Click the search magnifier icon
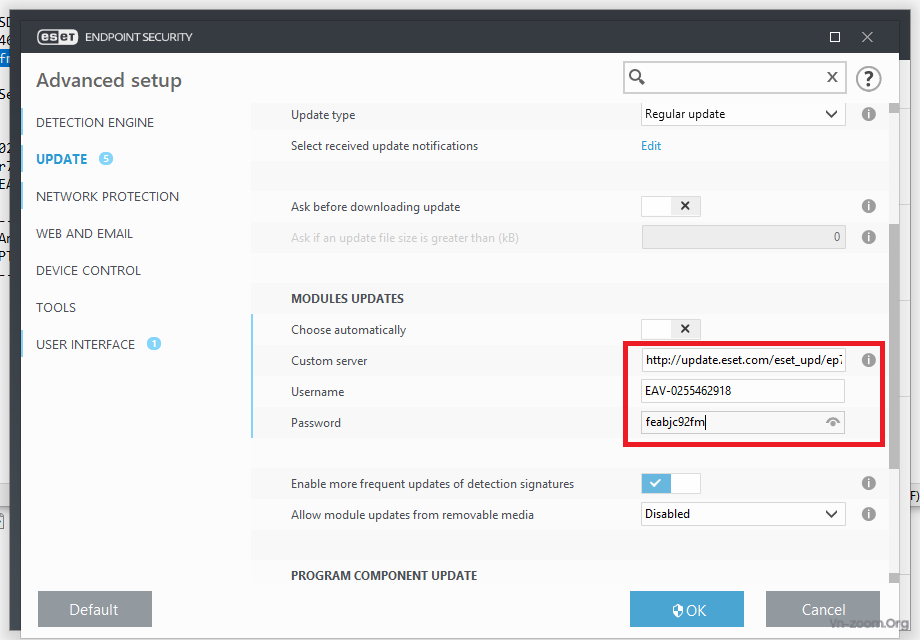Viewport: 920px width, 640px height. tap(637, 77)
